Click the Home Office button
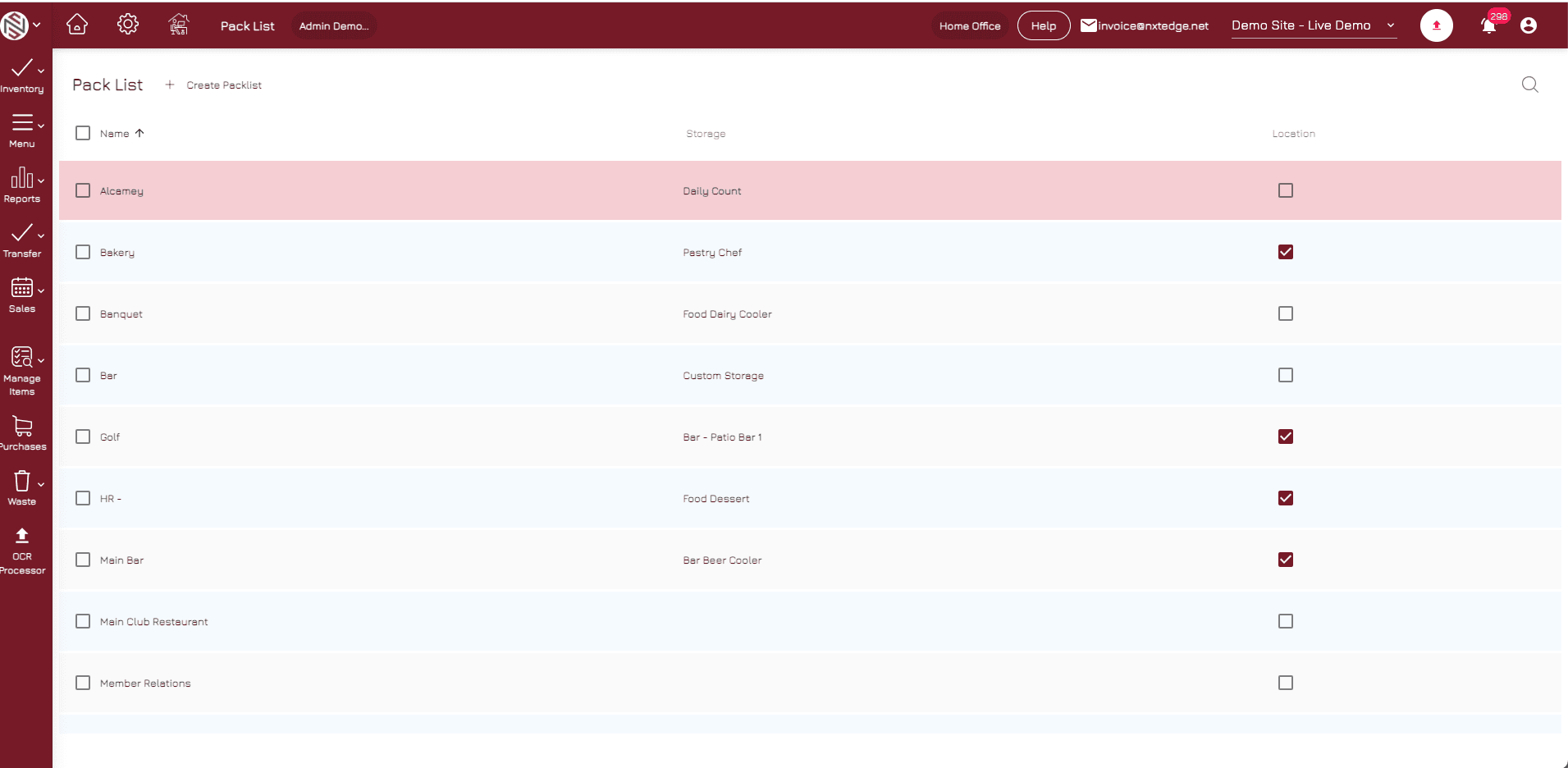This screenshot has height=768, width=1568. point(970,26)
